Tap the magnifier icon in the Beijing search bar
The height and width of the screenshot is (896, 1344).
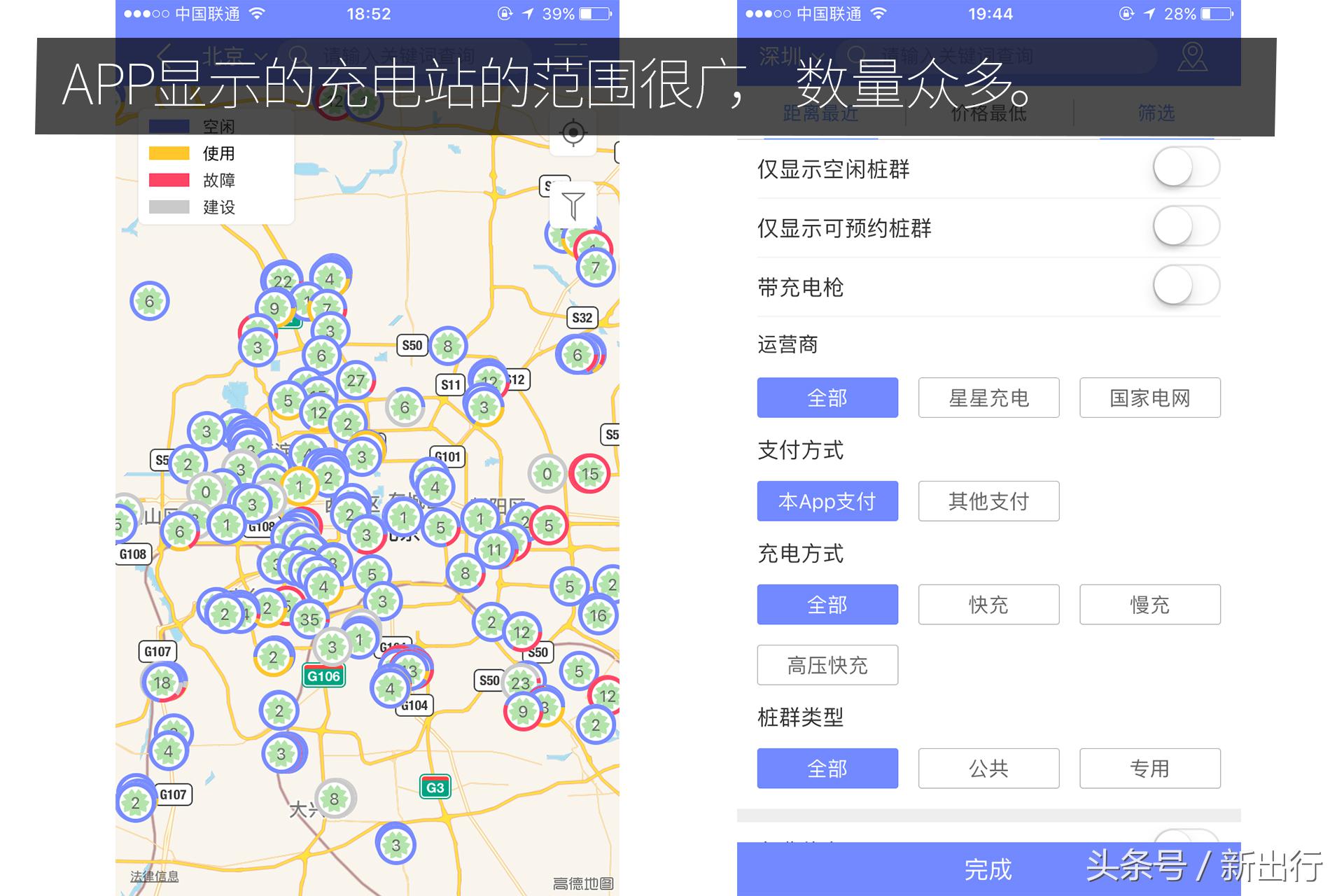pos(300,55)
